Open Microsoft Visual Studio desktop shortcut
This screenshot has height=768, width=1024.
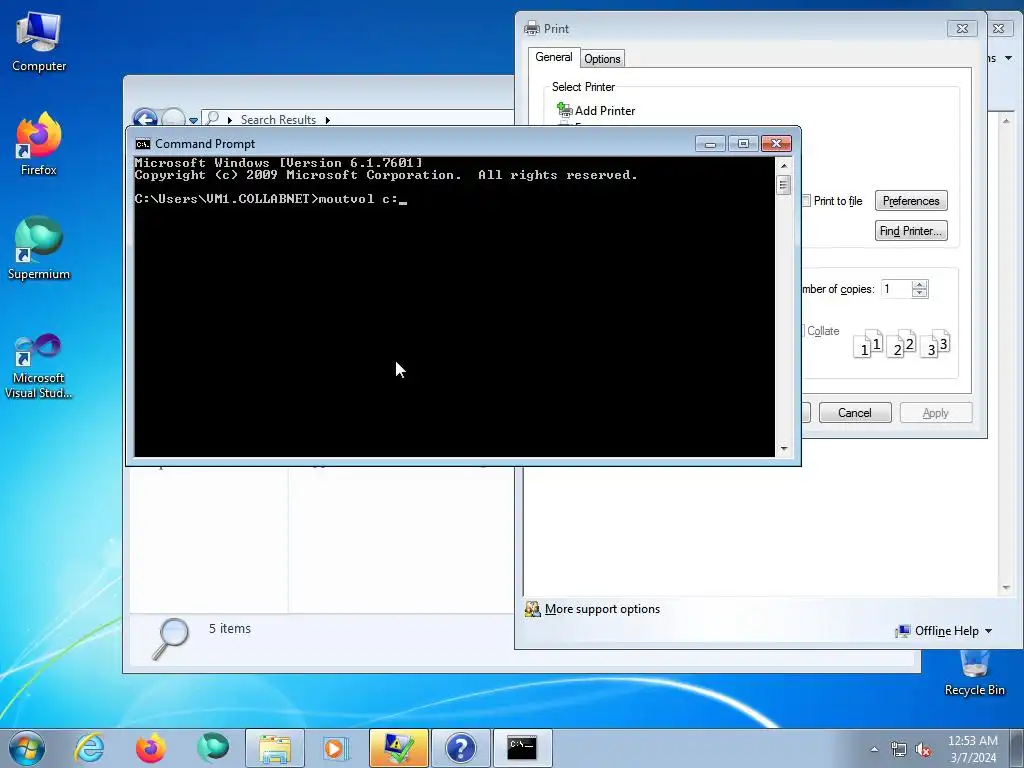[39, 366]
